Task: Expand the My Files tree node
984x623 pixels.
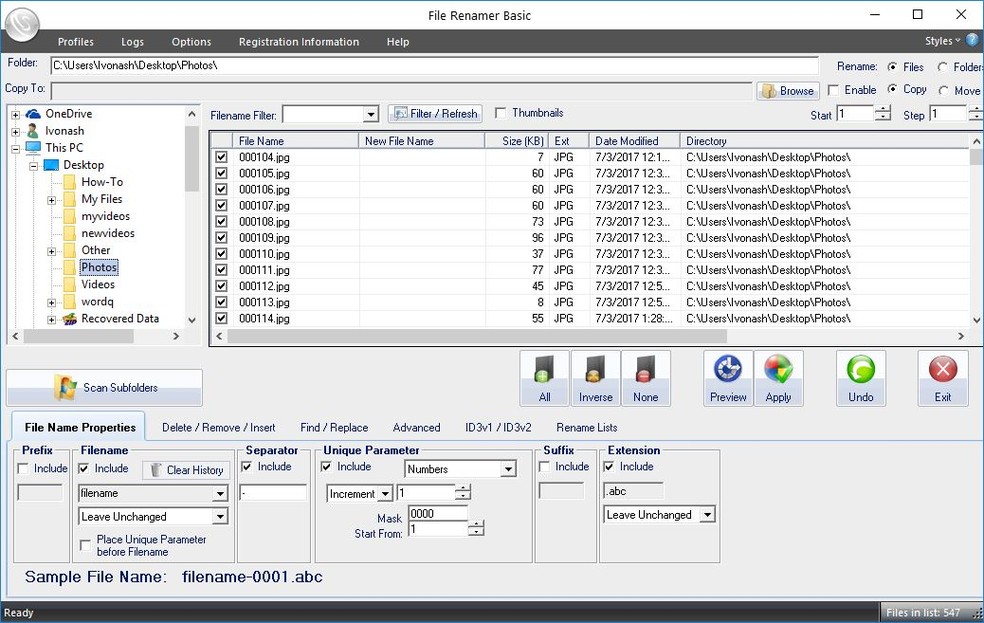Action: pos(52,200)
